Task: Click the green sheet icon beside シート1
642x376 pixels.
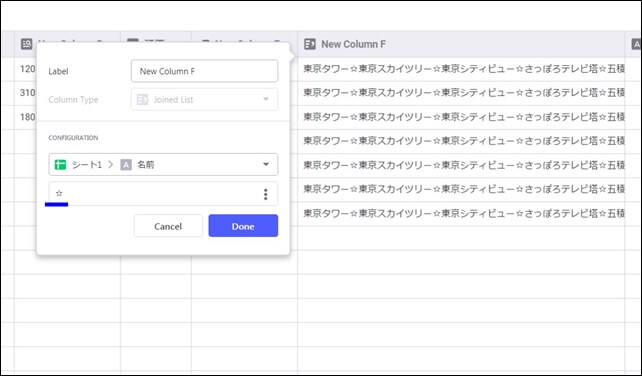Action: pos(61,165)
